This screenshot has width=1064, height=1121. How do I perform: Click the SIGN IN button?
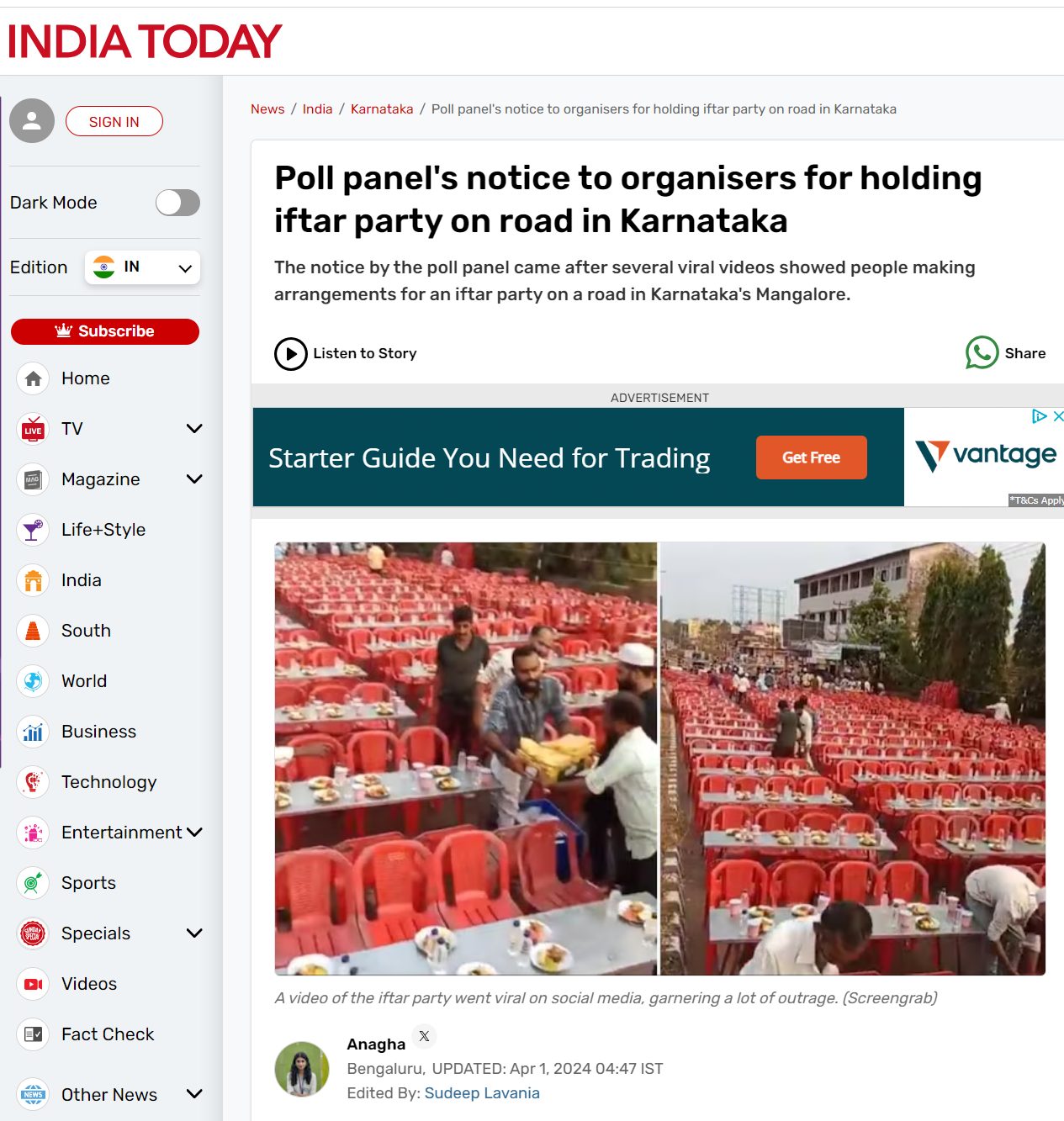[x=114, y=122]
